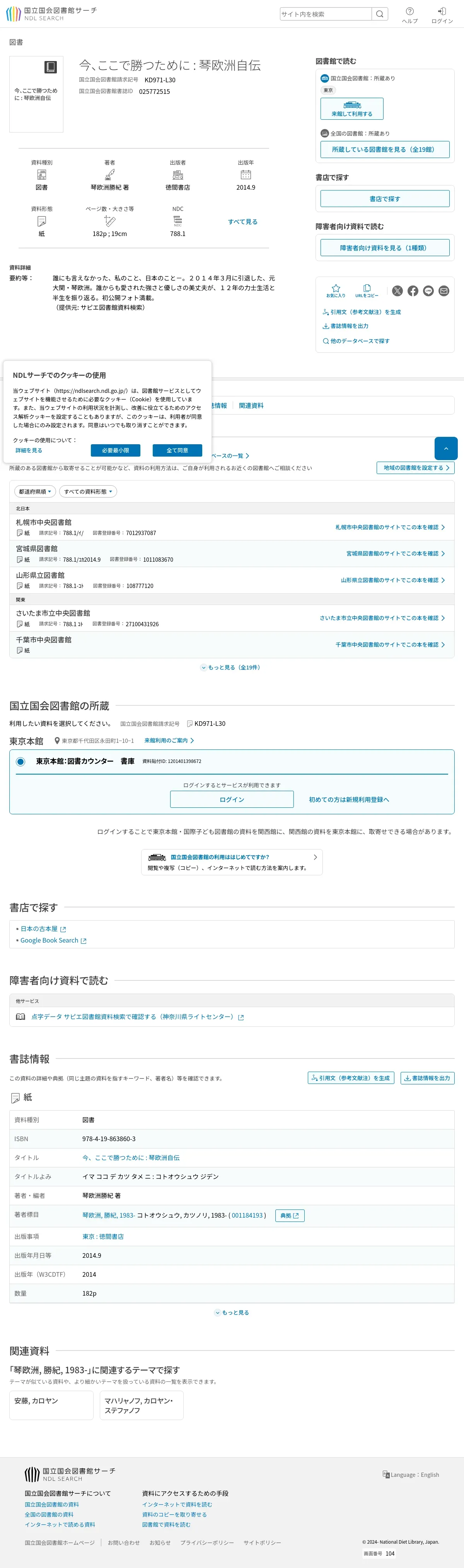Click 引用文（参考文献注）を生成 button in 書誌情報
464x1568 pixels.
(351, 1078)
